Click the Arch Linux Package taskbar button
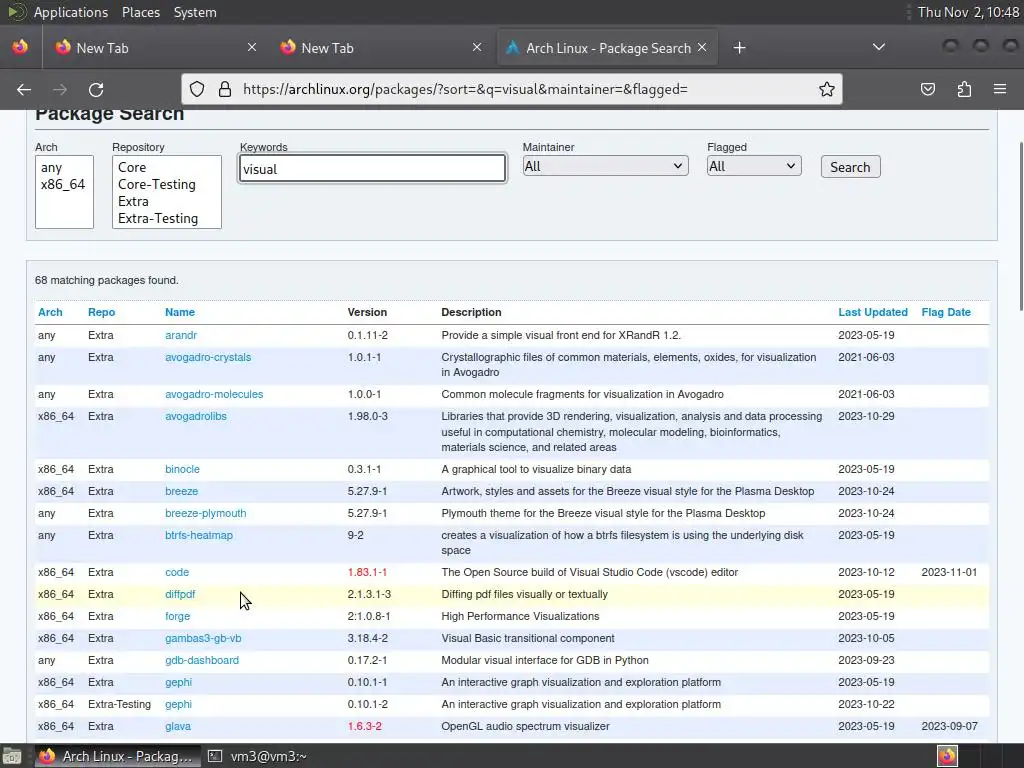1024x768 pixels. click(x=116, y=756)
